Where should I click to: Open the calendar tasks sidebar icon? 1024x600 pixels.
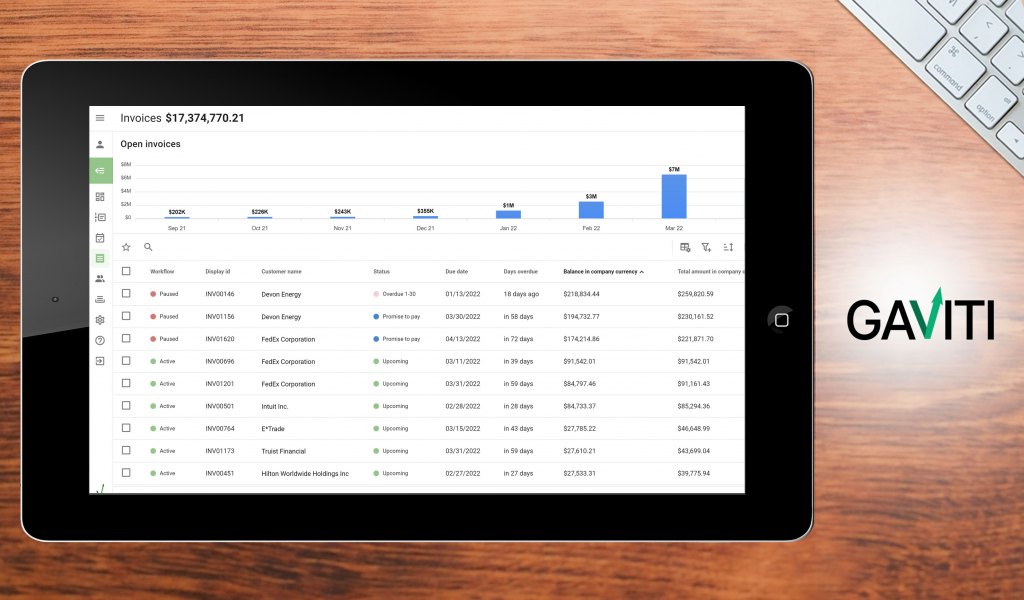click(100, 238)
